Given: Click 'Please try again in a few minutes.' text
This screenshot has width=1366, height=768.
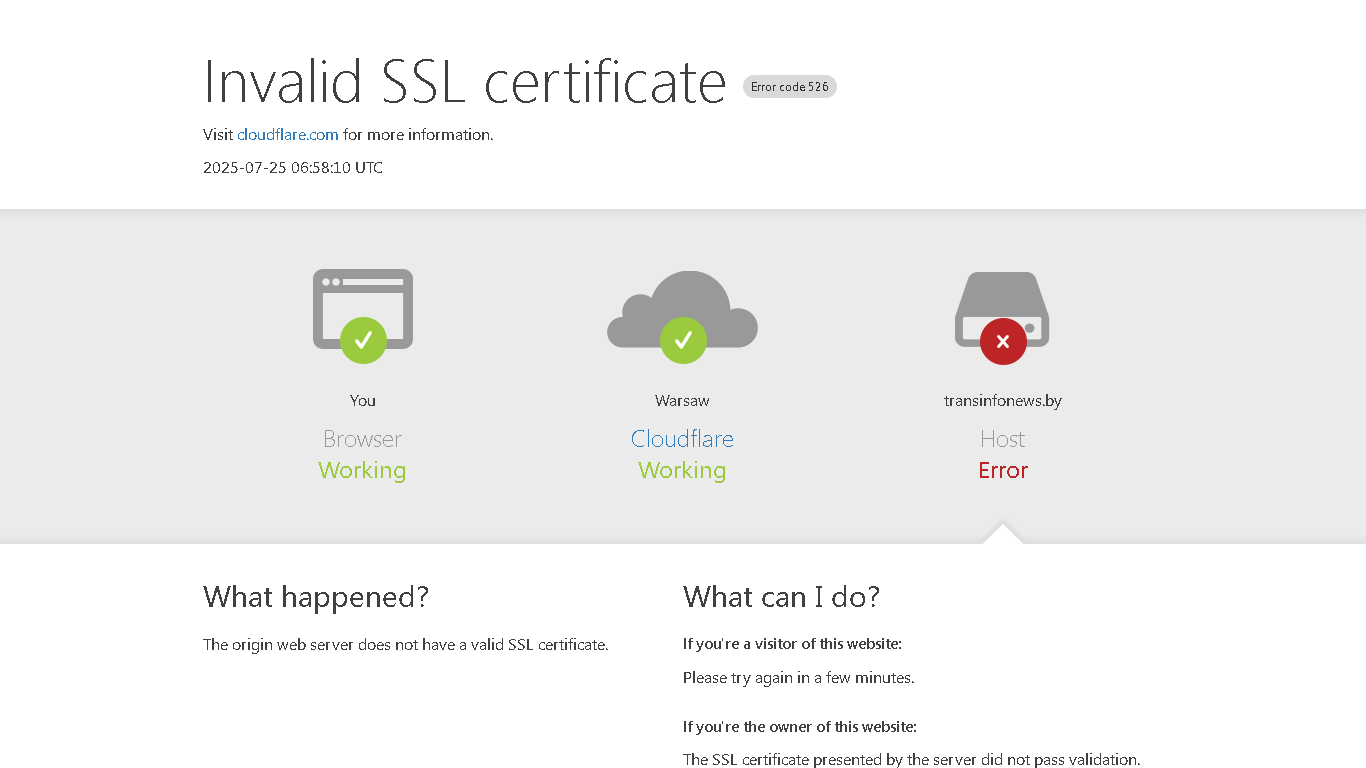Looking at the screenshot, I should click(x=799, y=678).
